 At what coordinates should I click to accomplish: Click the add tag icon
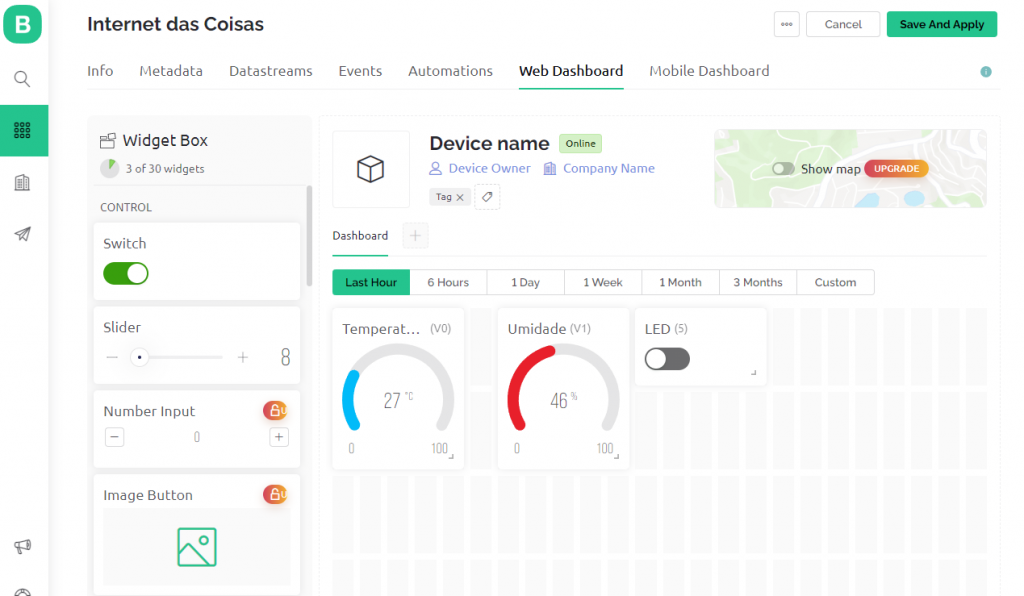tap(487, 196)
